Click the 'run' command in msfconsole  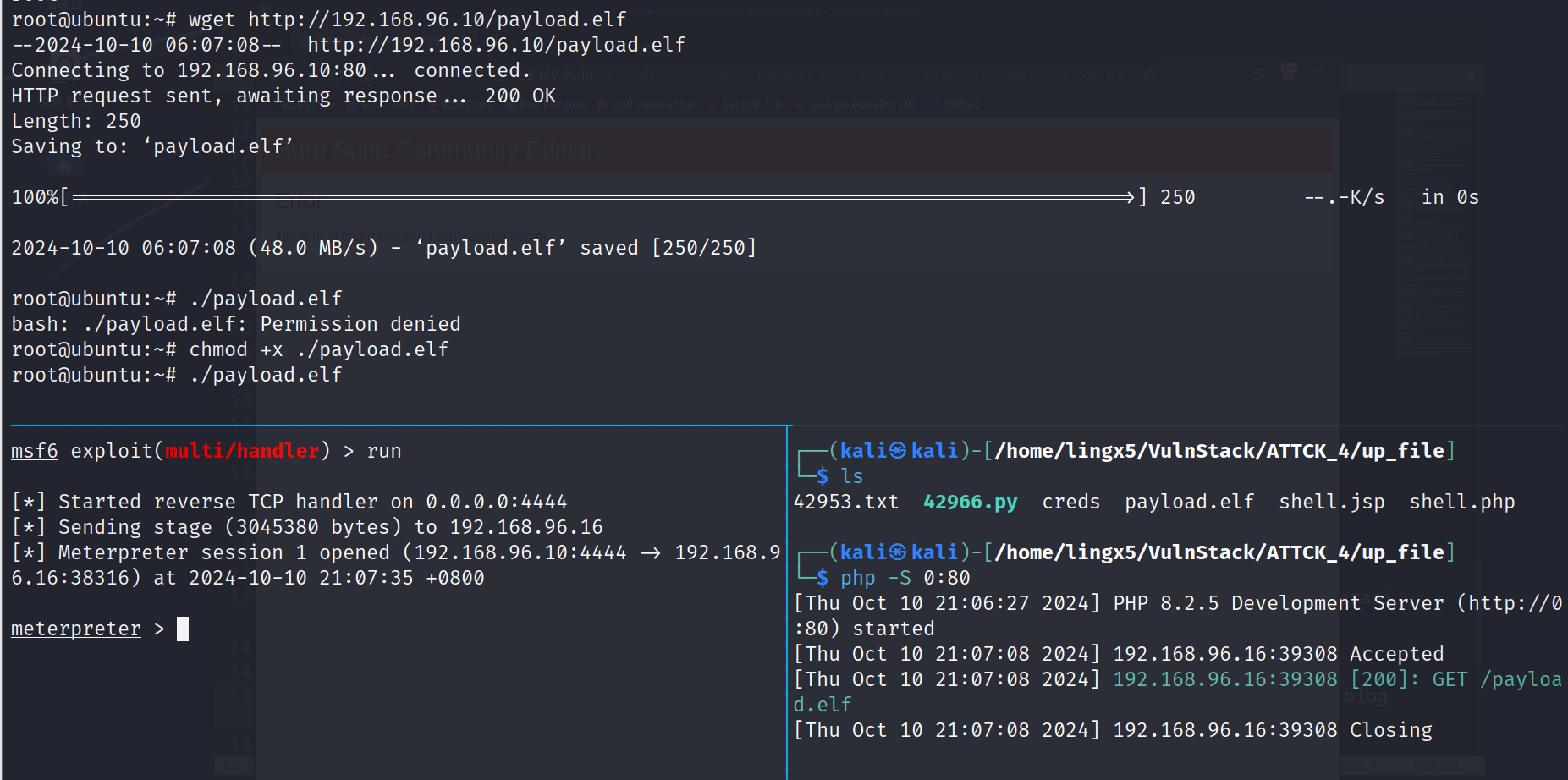pyautogui.click(x=384, y=451)
